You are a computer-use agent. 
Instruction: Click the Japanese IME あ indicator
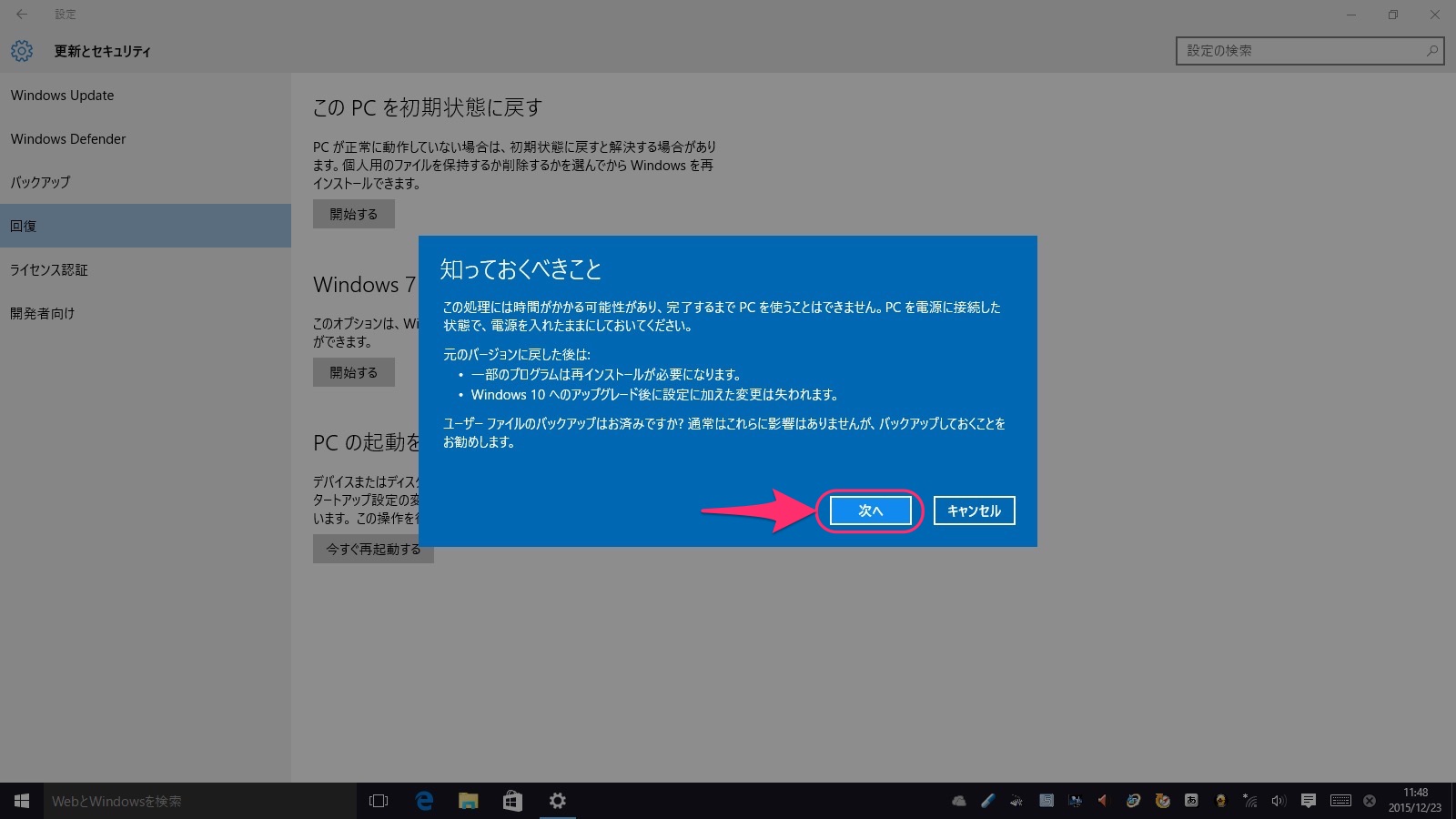1191,801
